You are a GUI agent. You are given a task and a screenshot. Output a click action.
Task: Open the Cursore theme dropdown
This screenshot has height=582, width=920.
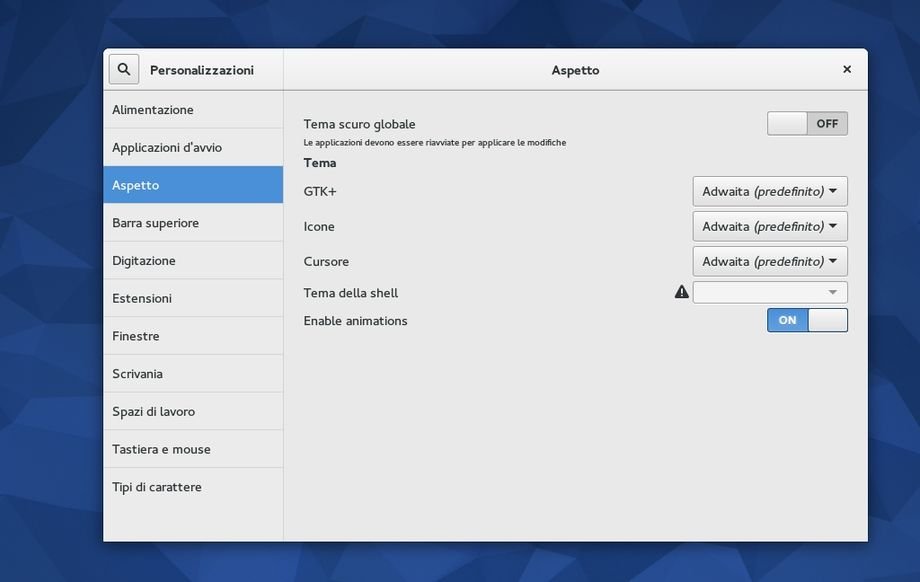coord(770,261)
